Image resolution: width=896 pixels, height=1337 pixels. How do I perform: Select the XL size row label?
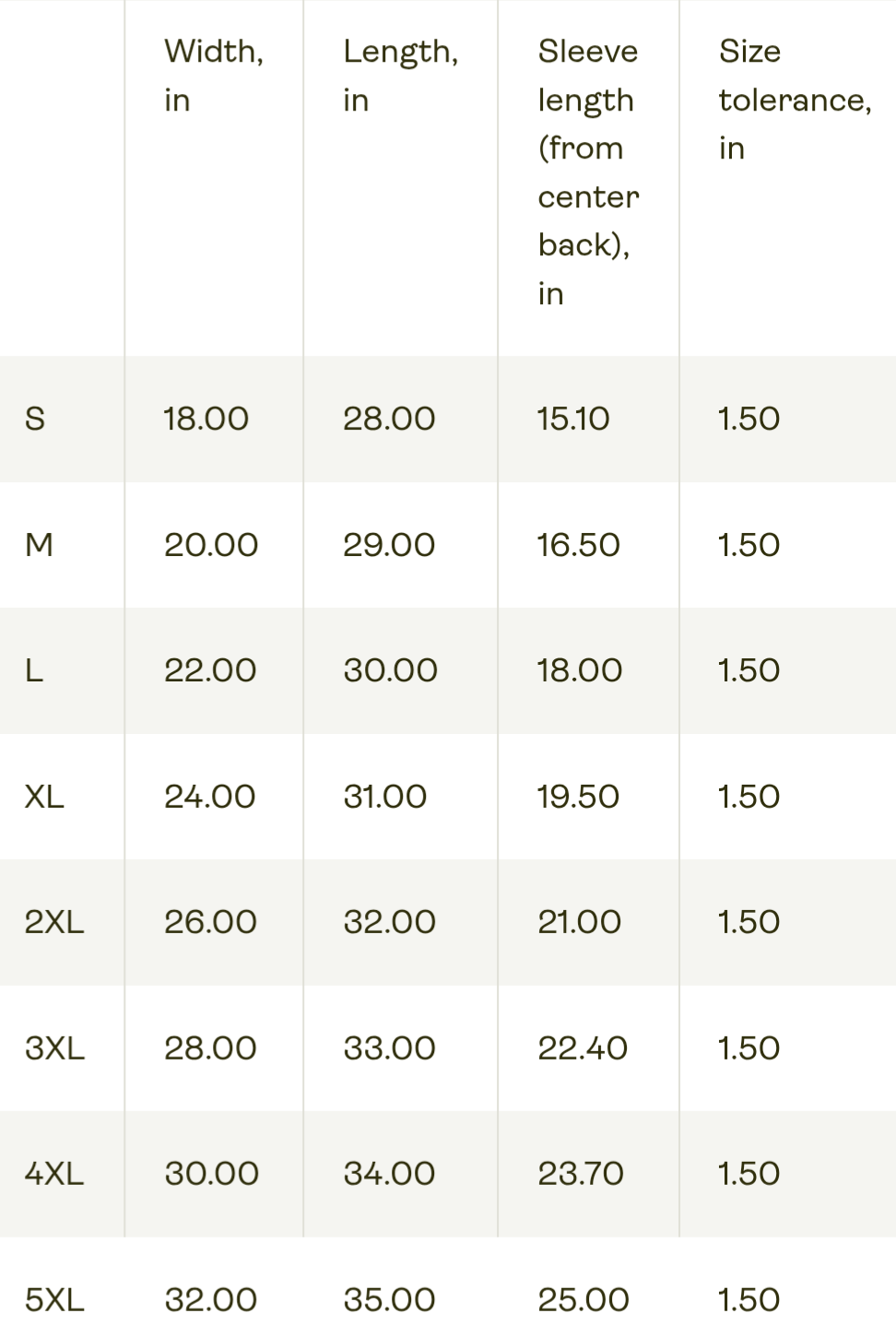pos(44,797)
